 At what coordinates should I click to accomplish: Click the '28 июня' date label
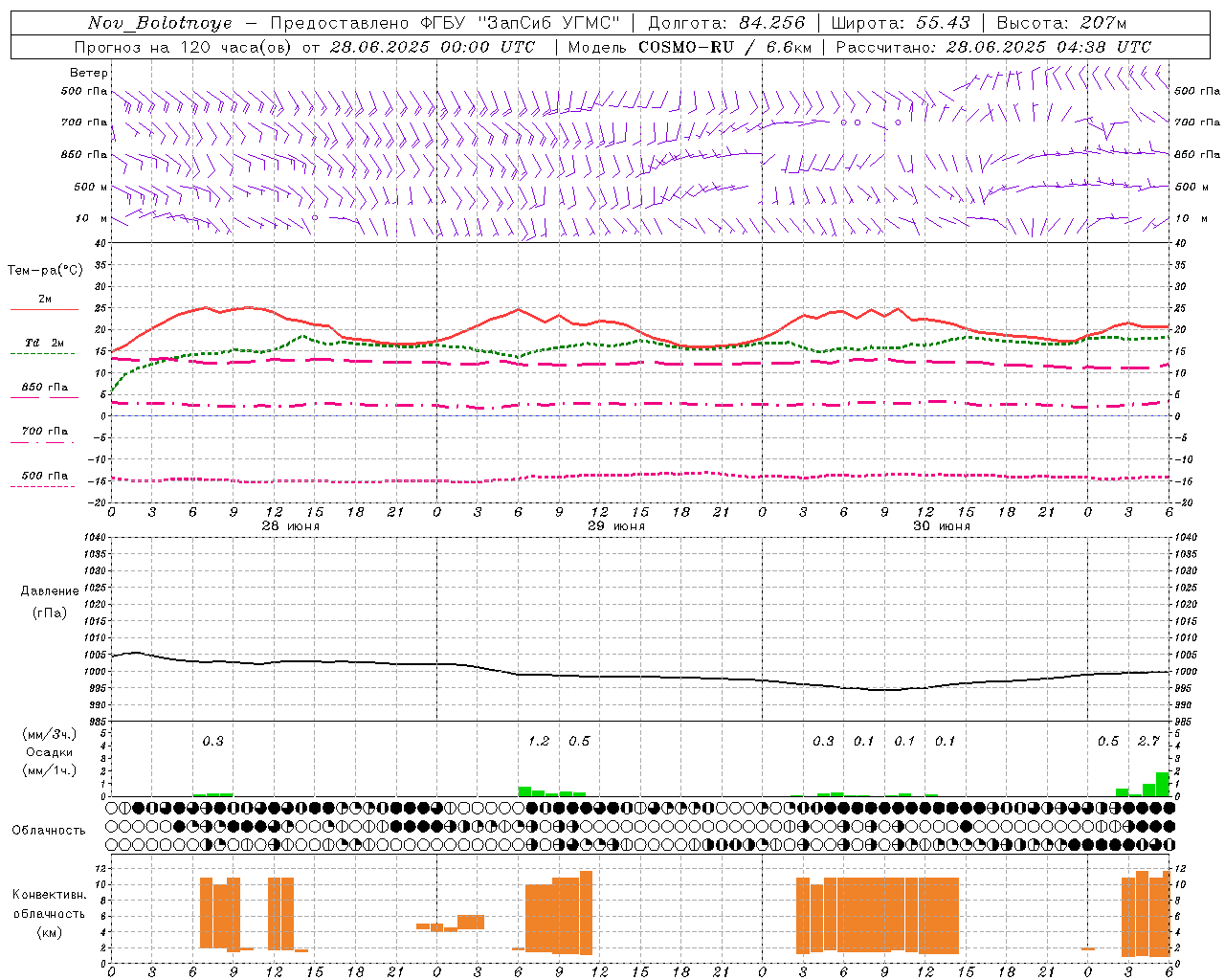[x=290, y=526]
